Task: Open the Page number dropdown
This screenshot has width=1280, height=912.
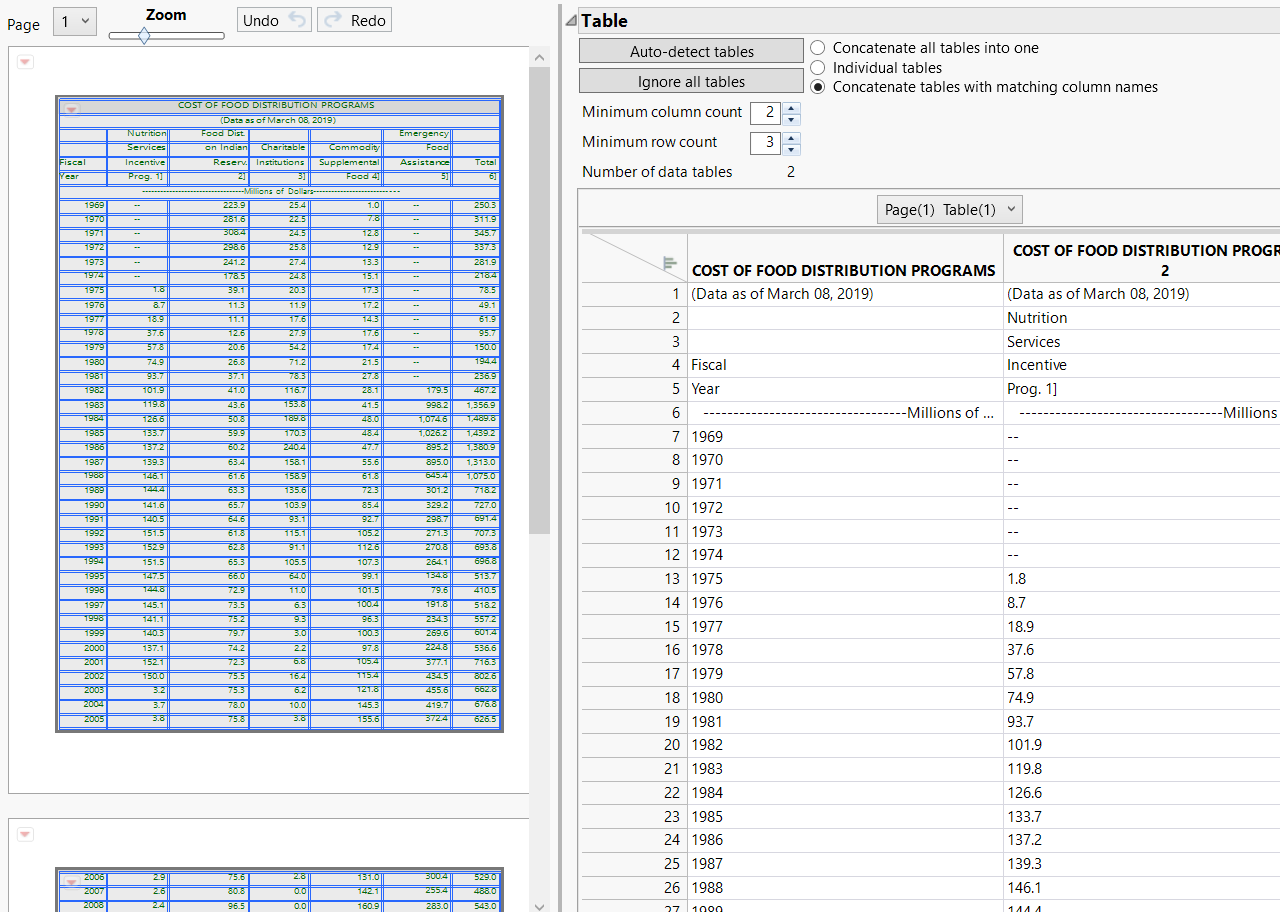Action: click(x=74, y=21)
